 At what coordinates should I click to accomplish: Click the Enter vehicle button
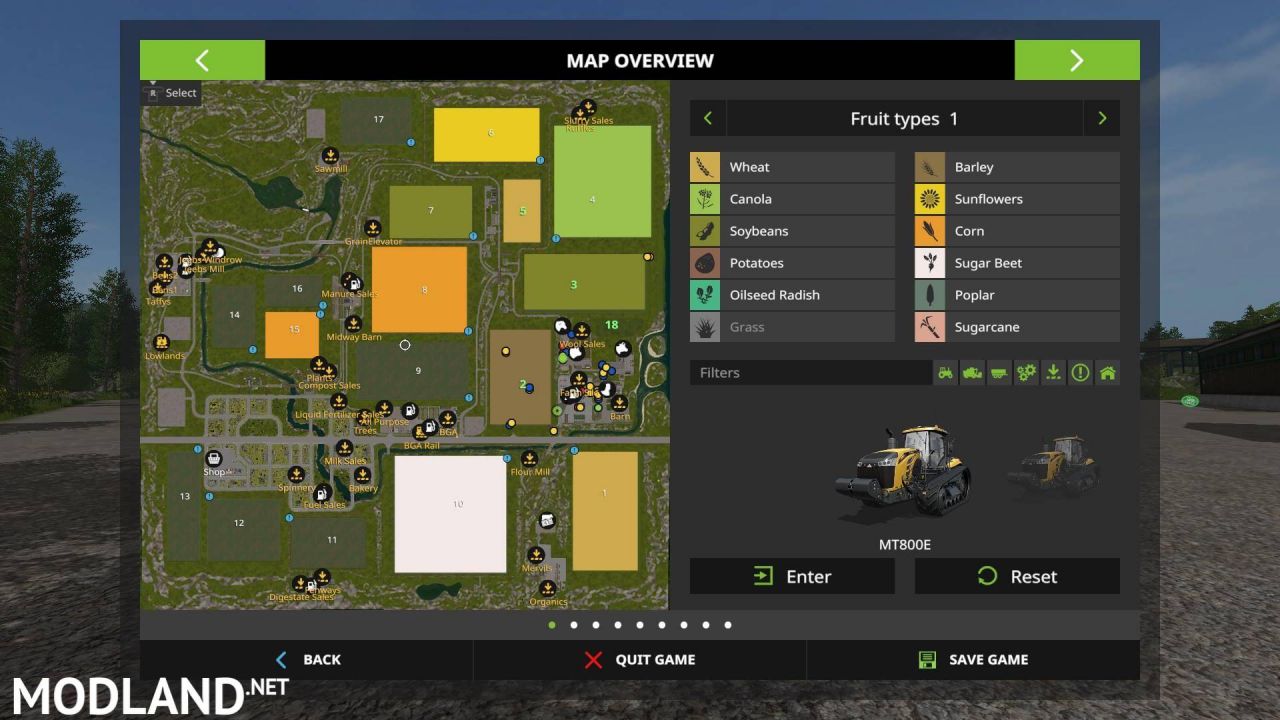[x=792, y=576]
